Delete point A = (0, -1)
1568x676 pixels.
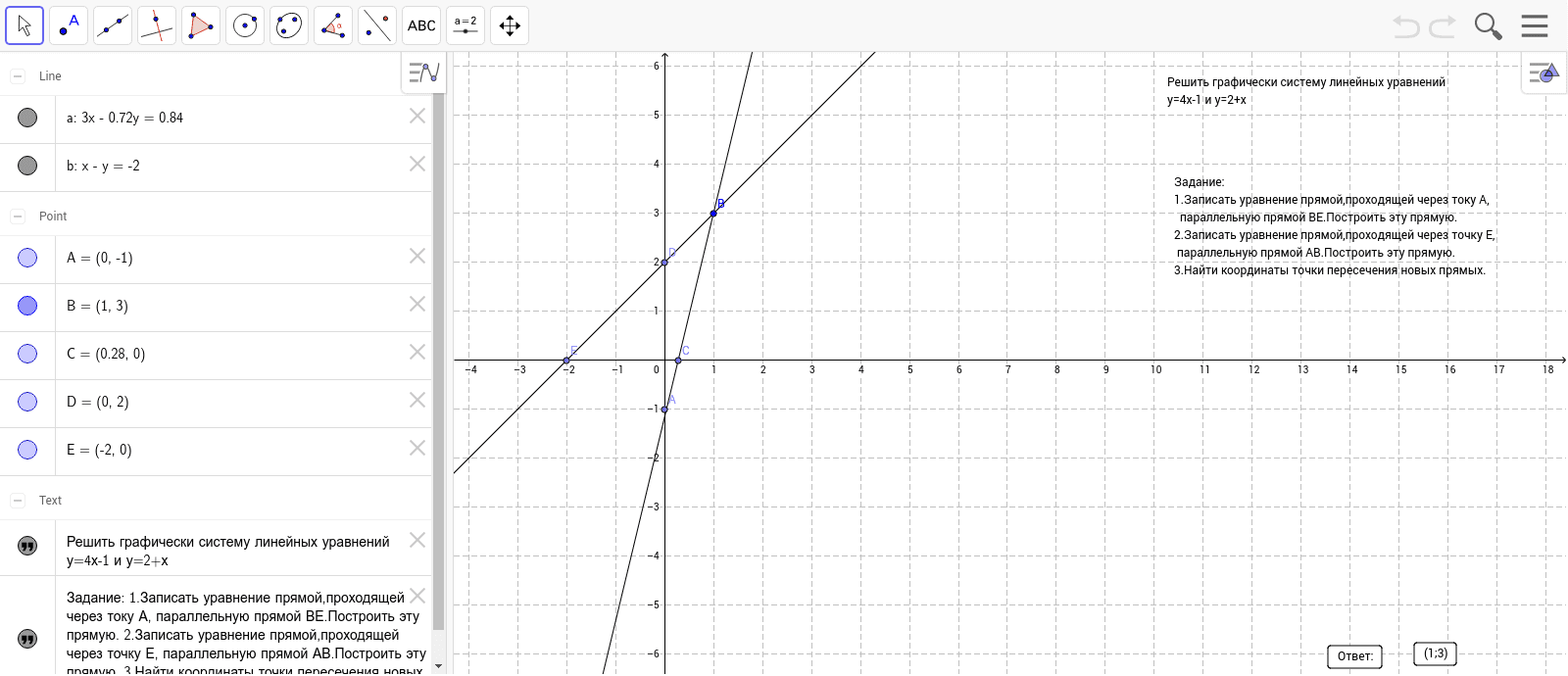[417, 256]
